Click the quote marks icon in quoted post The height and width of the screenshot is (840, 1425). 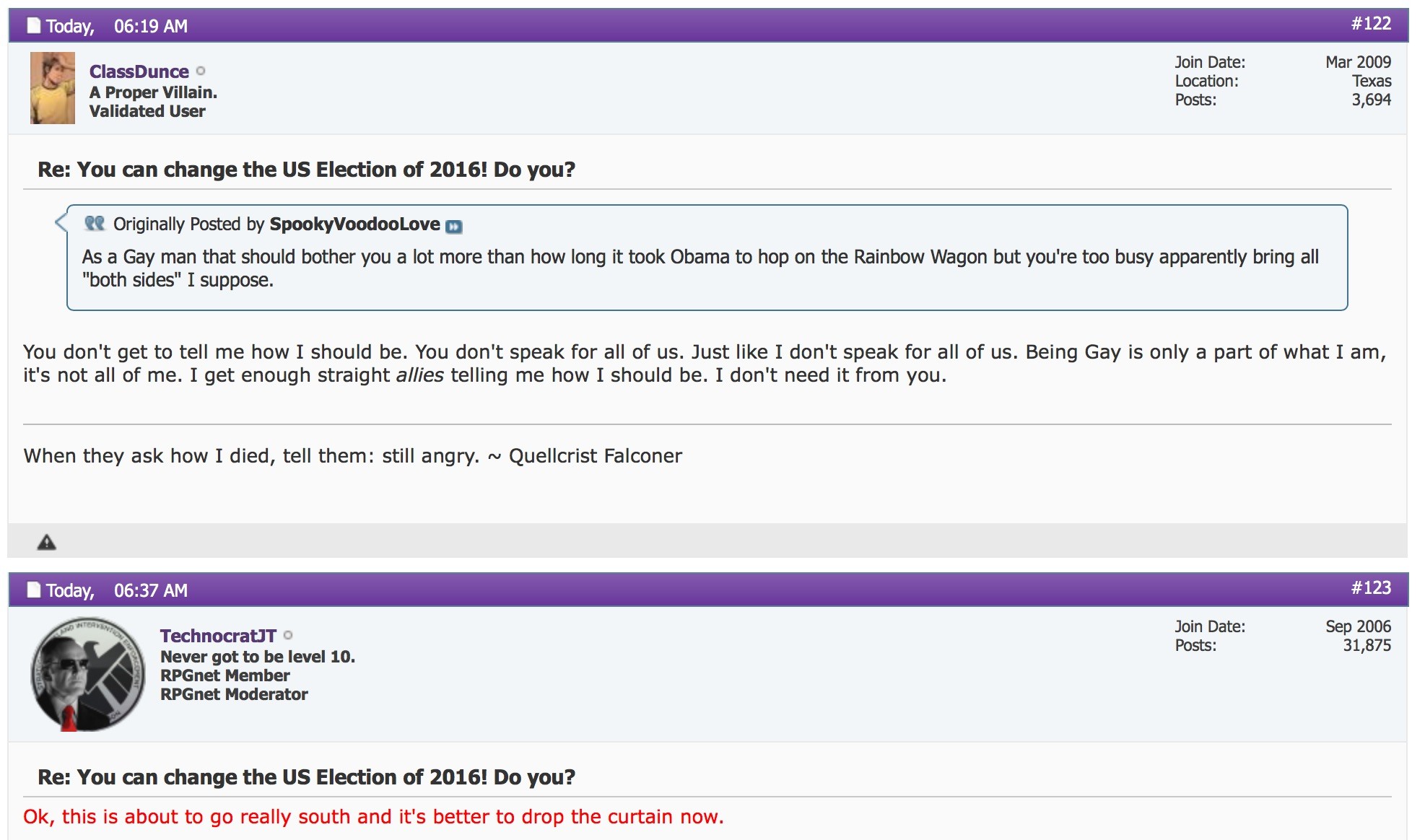[95, 223]
